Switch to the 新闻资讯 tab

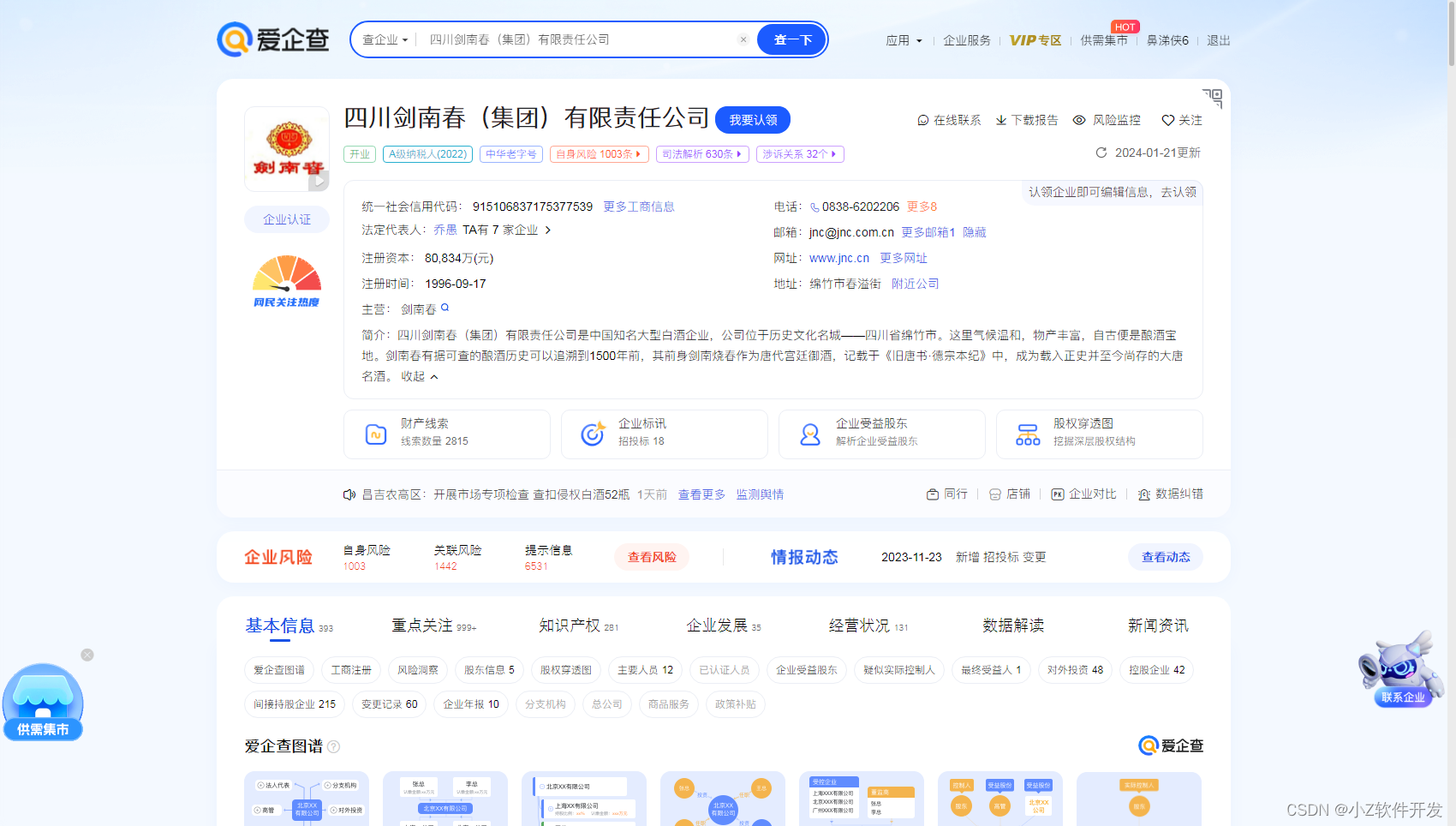(1158, 626)
